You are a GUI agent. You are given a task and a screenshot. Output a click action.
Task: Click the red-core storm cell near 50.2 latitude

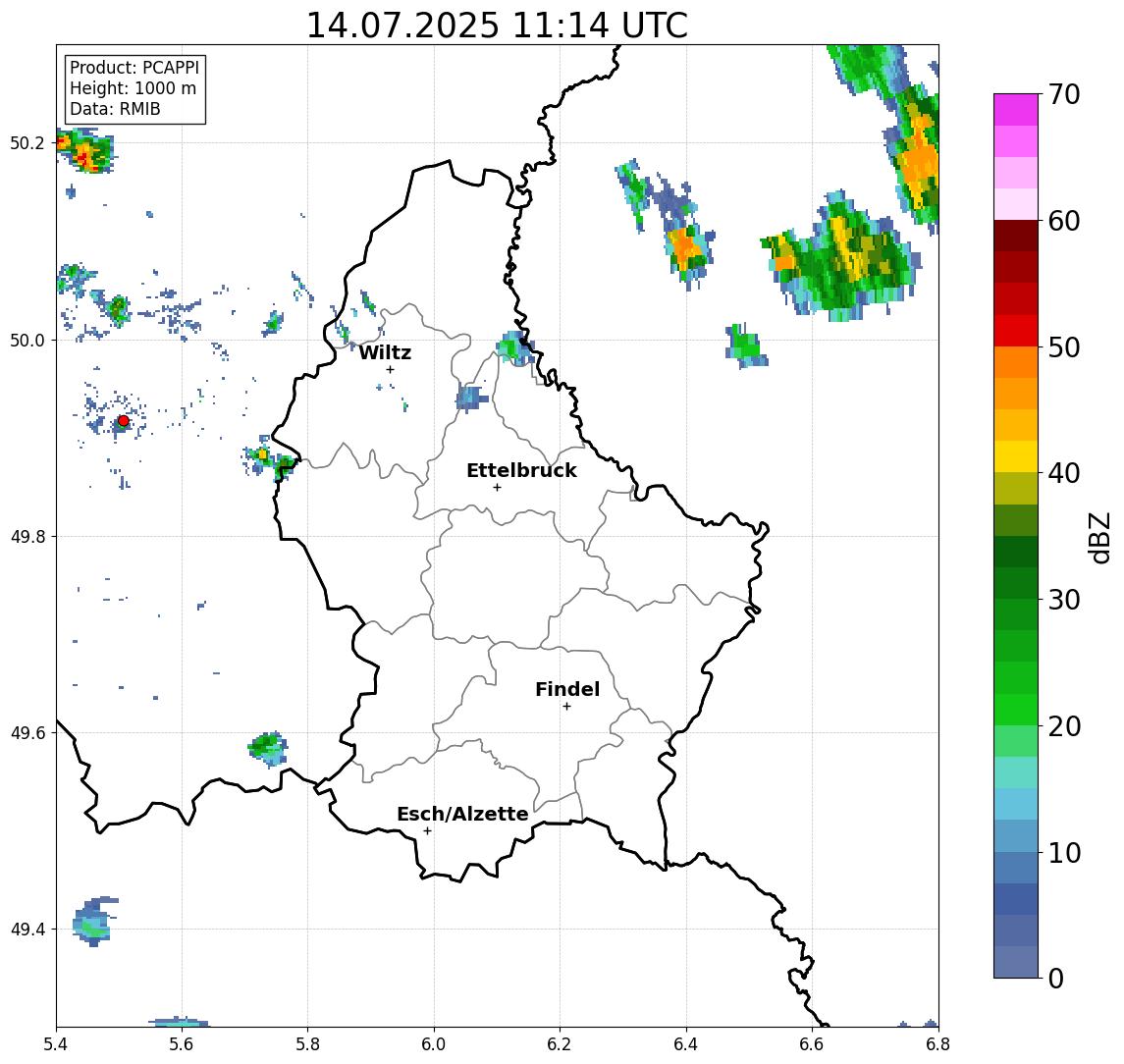[x=86, y=152]
